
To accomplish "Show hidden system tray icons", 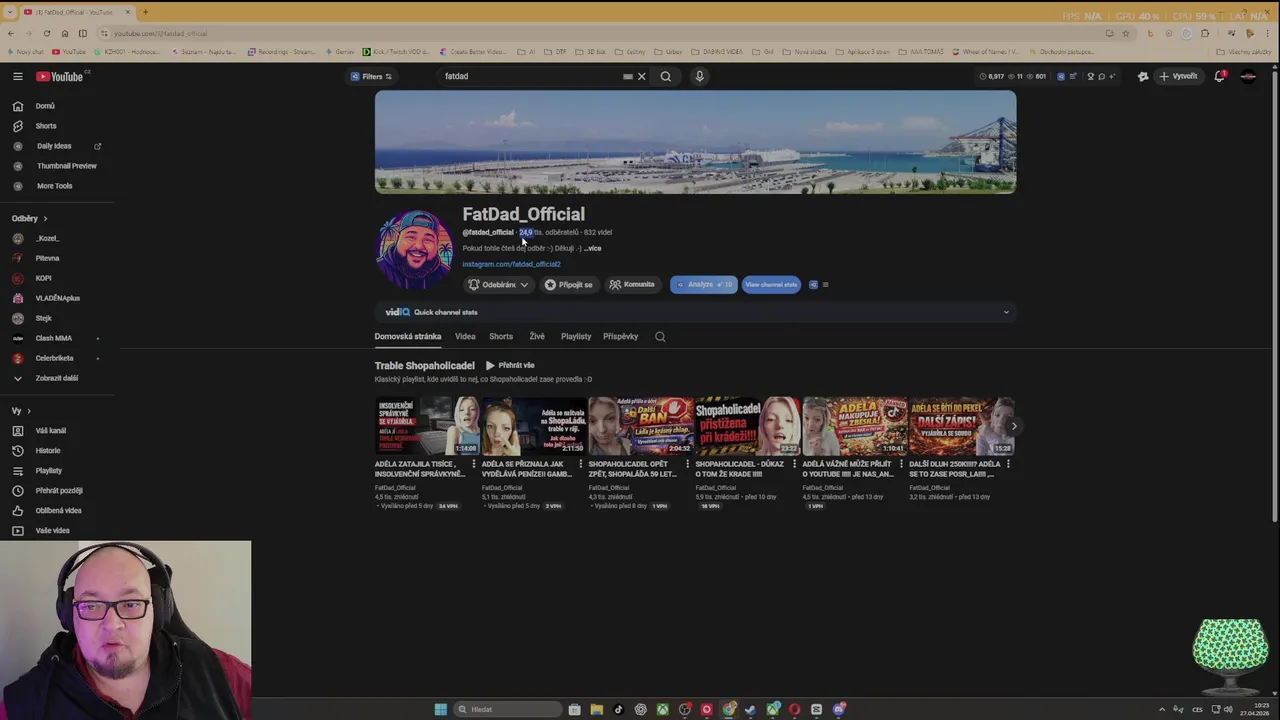I will [1160, 709].
